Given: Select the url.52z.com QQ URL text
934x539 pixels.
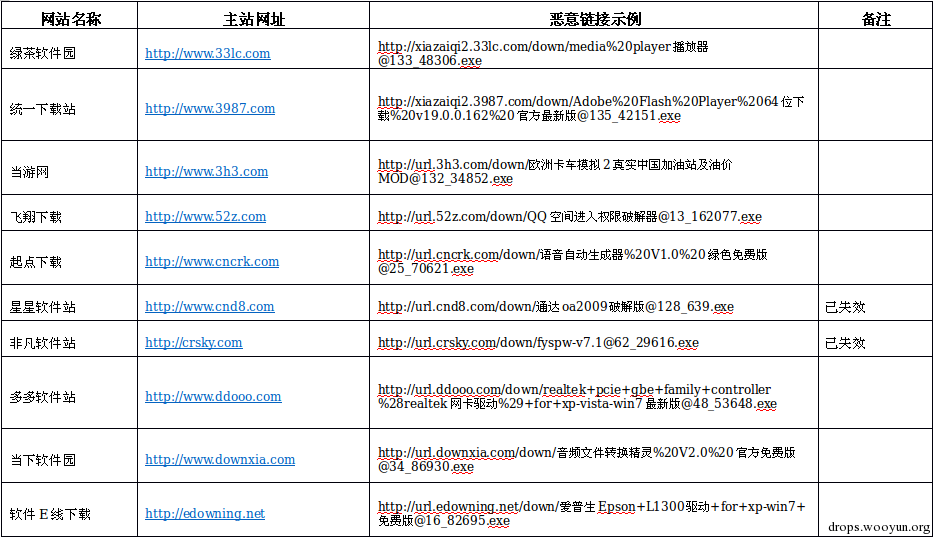Looking at the screenshot, I should pos(569,217).
